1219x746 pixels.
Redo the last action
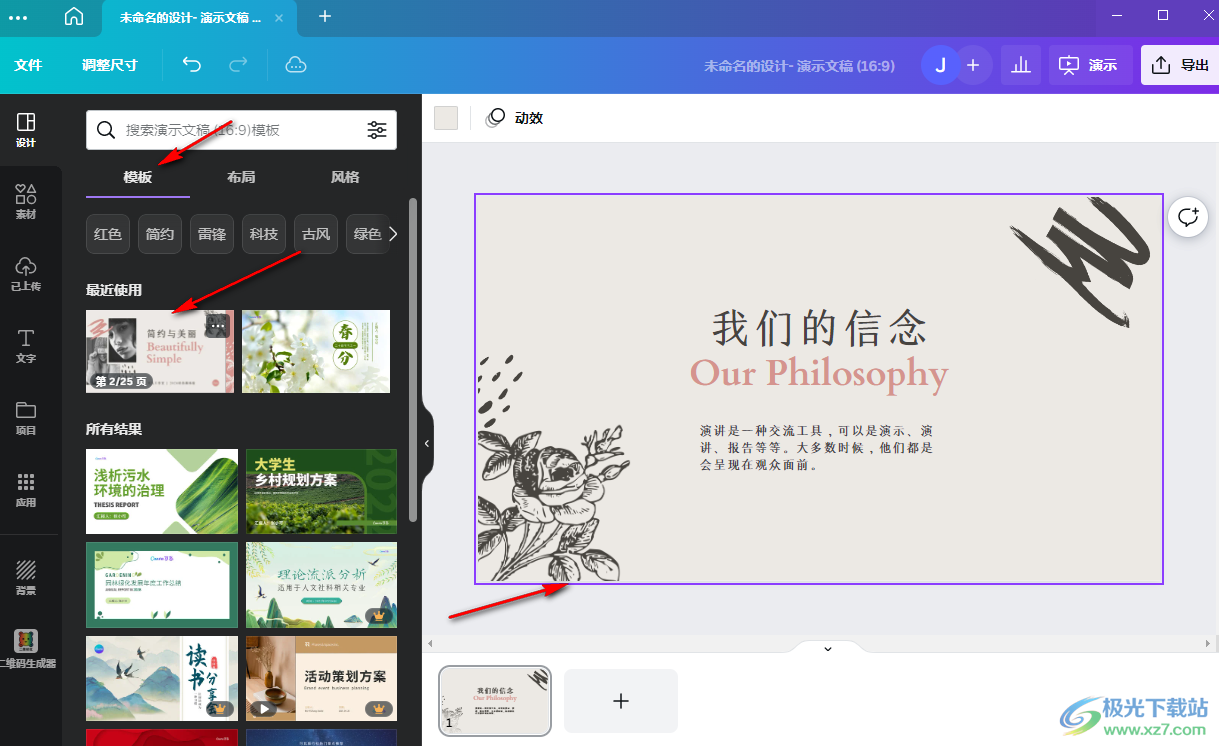pos(238,65)
